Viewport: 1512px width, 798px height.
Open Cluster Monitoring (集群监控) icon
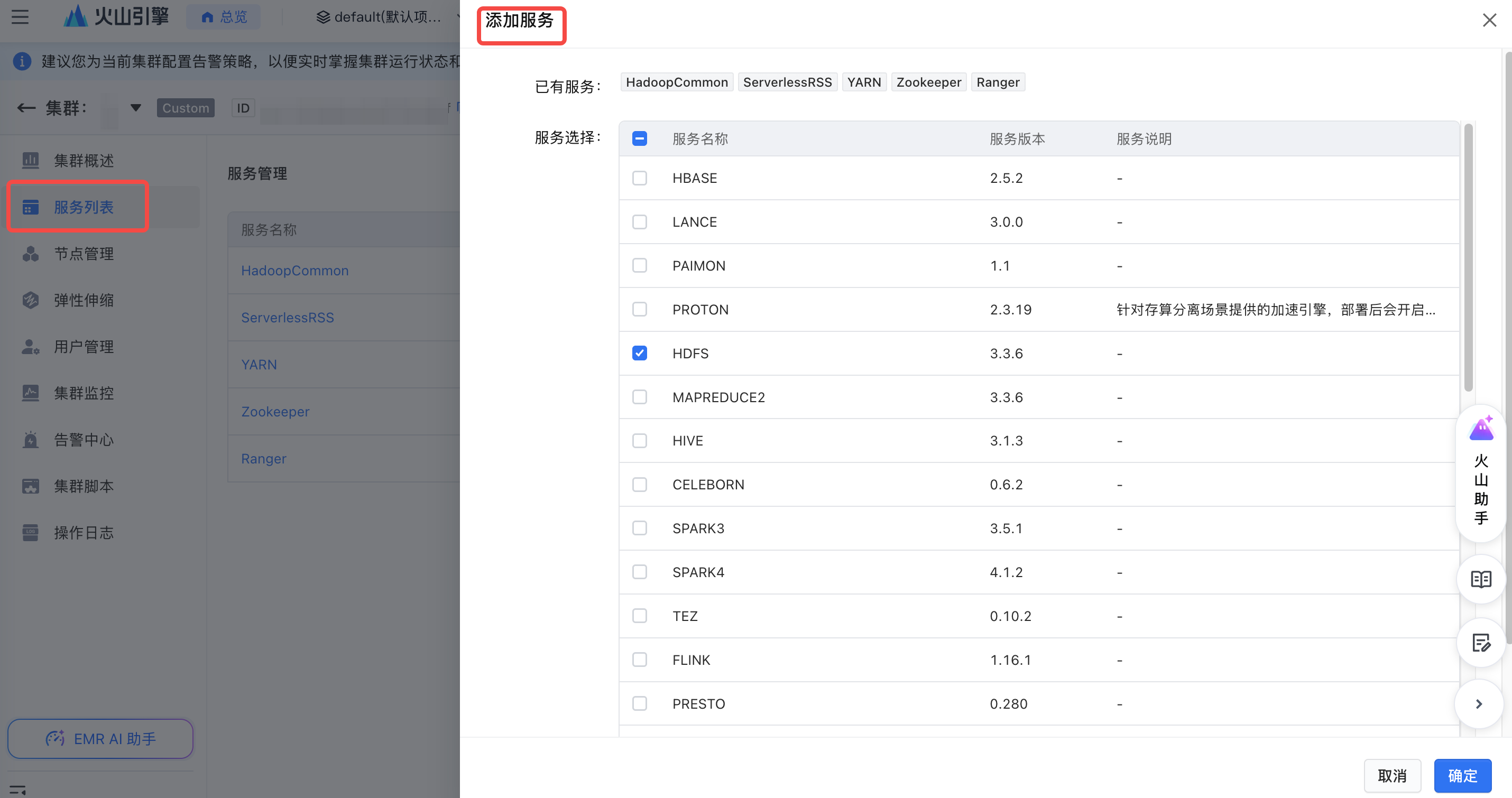coord(31,393)
